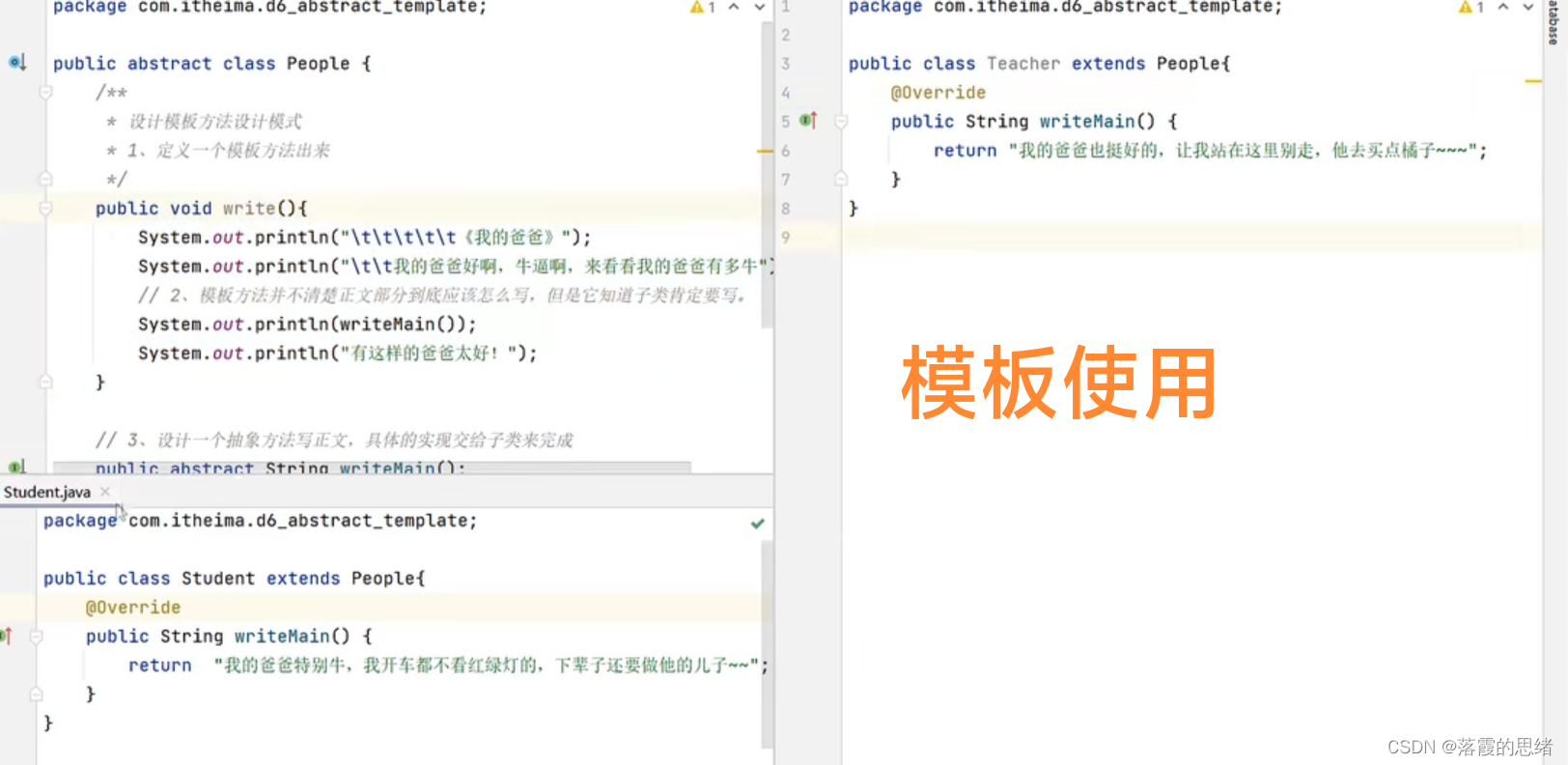Click the writeMain method name in Teacher
1568x765 pixels.
(x=1086, y=122)
